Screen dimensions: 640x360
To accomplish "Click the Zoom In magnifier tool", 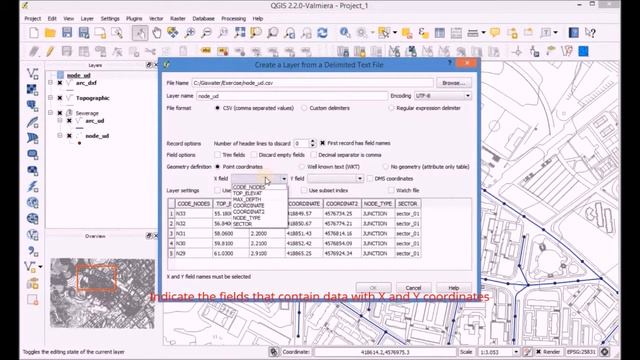I will (190, 33).
